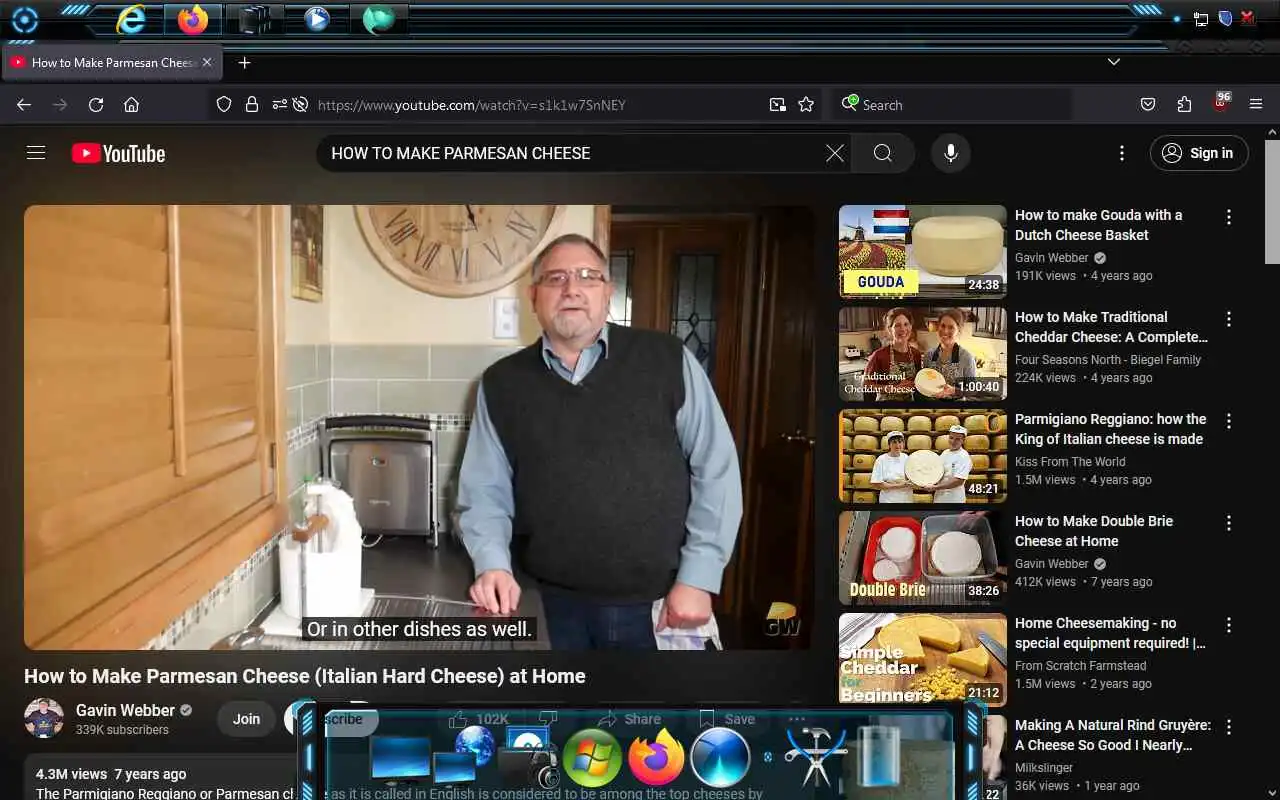Open Gavin Webber channel avatar

point(44,718)
